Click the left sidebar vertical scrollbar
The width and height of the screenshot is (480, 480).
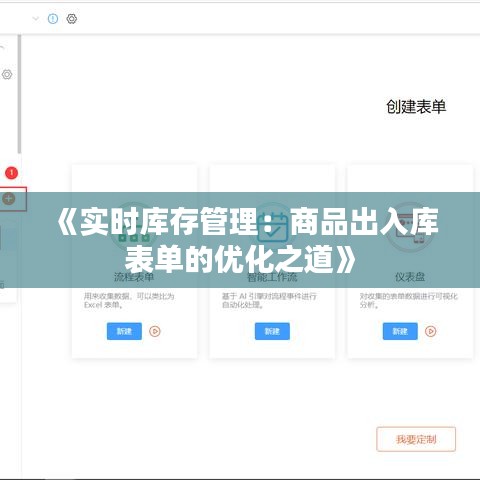coord(19,94)
